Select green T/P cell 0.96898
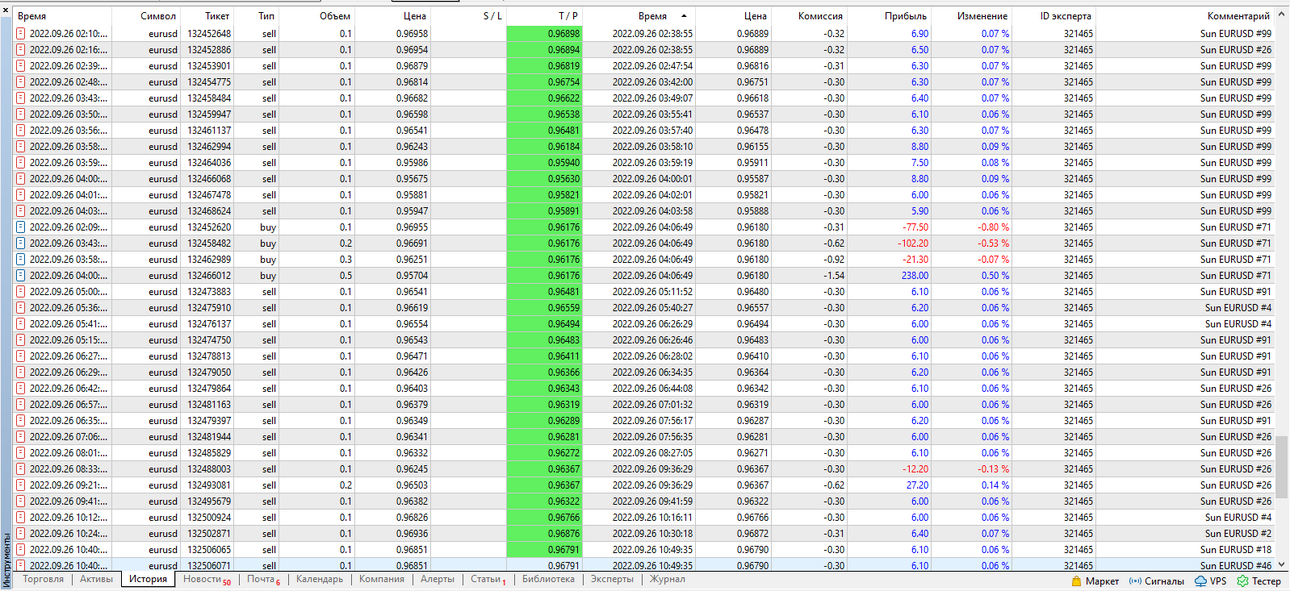 (x=545, y=34)
